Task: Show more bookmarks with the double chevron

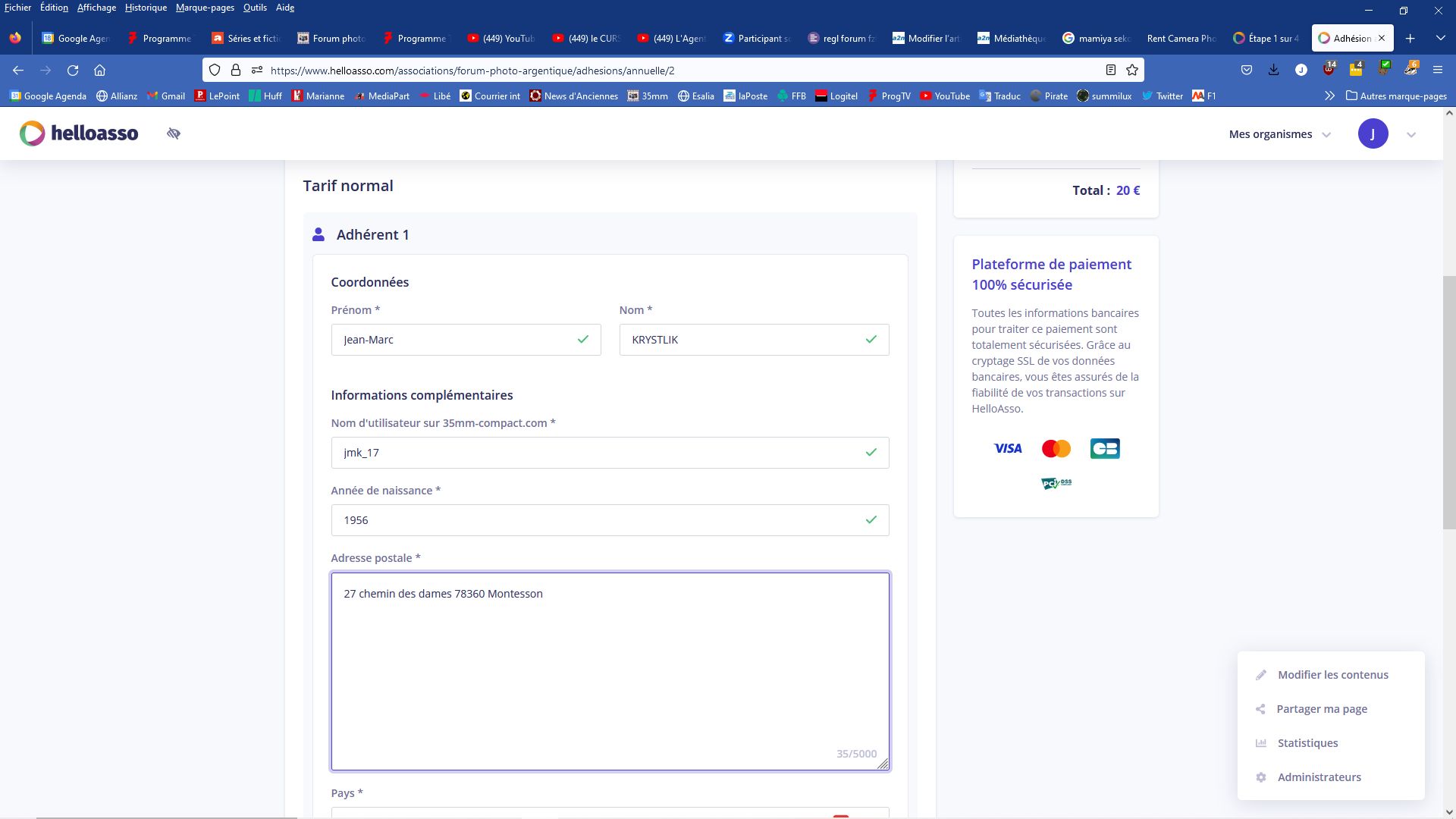Action: click(x=1329, y=96)
